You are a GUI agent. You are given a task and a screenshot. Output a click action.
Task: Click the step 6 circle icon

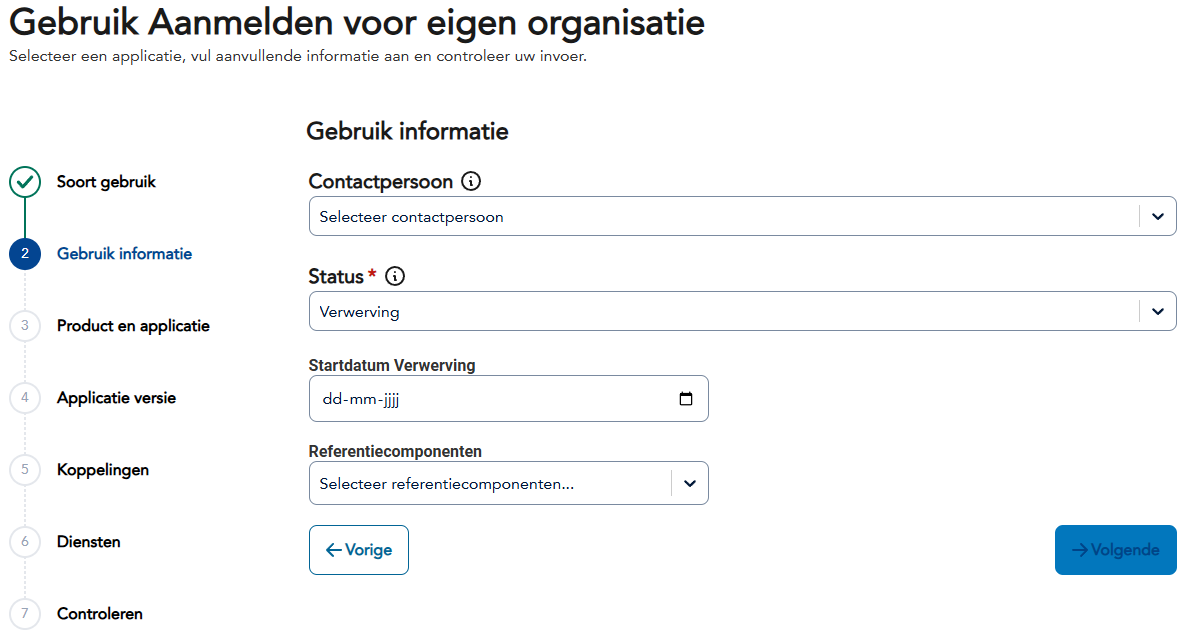[25, 542]
